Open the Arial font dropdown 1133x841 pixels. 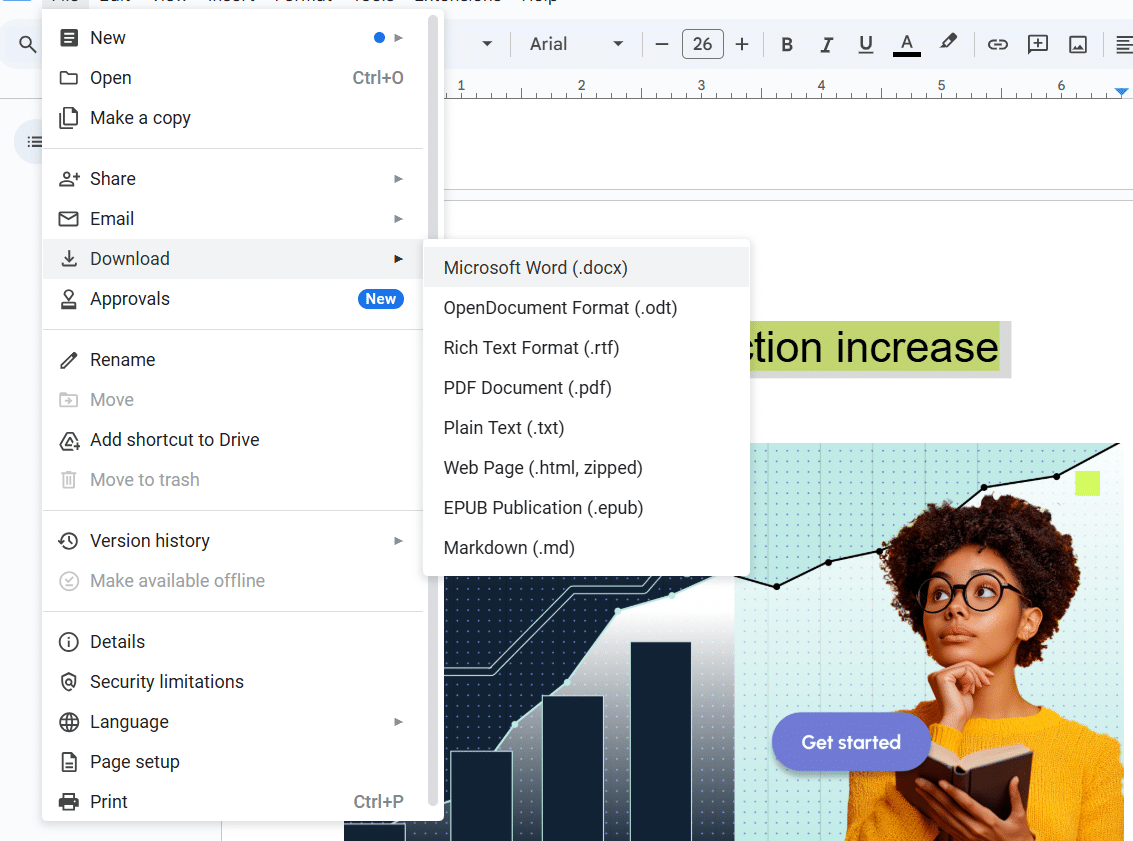(x=576, y=45)
